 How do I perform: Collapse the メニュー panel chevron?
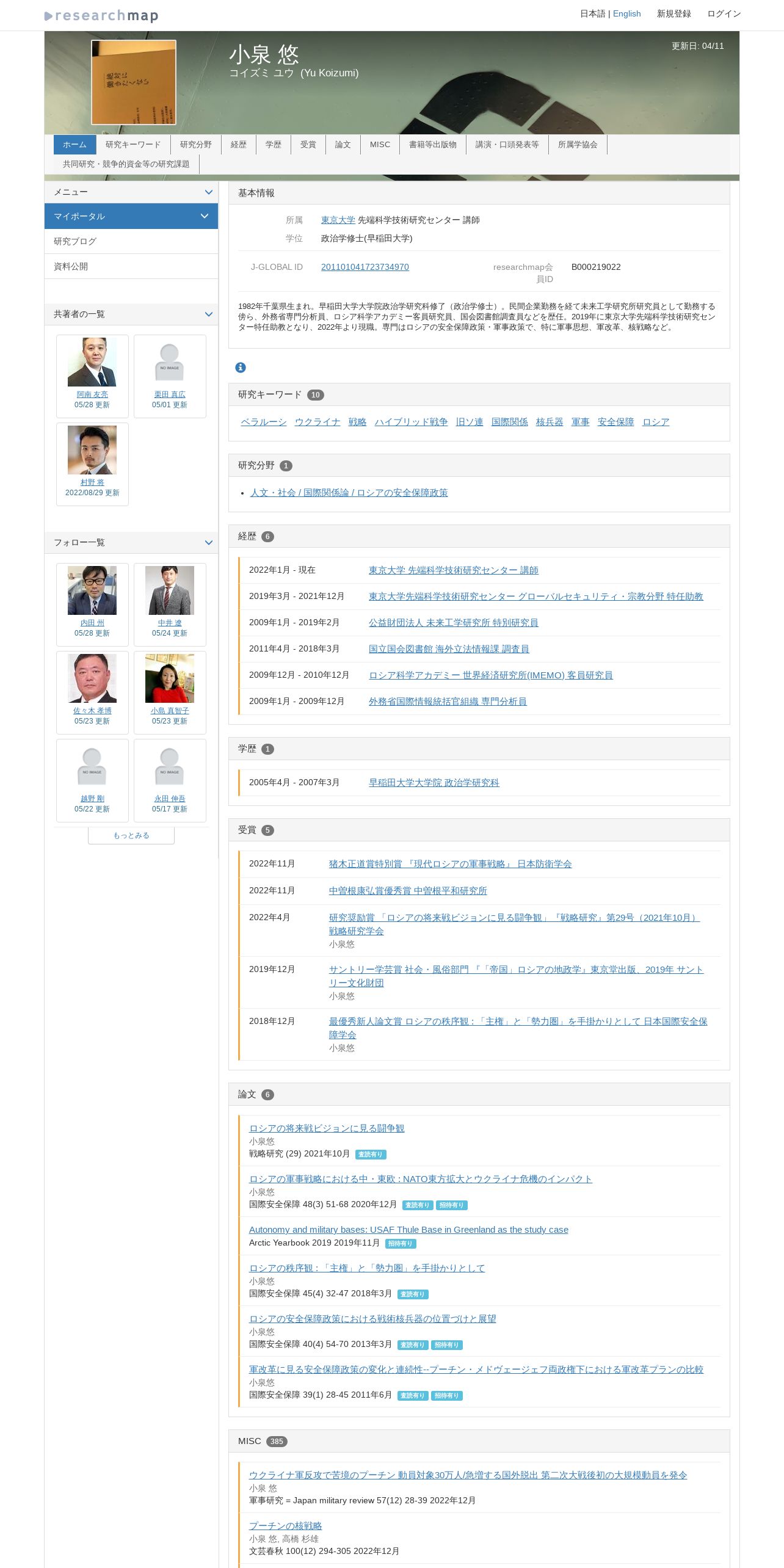point(208,192)
